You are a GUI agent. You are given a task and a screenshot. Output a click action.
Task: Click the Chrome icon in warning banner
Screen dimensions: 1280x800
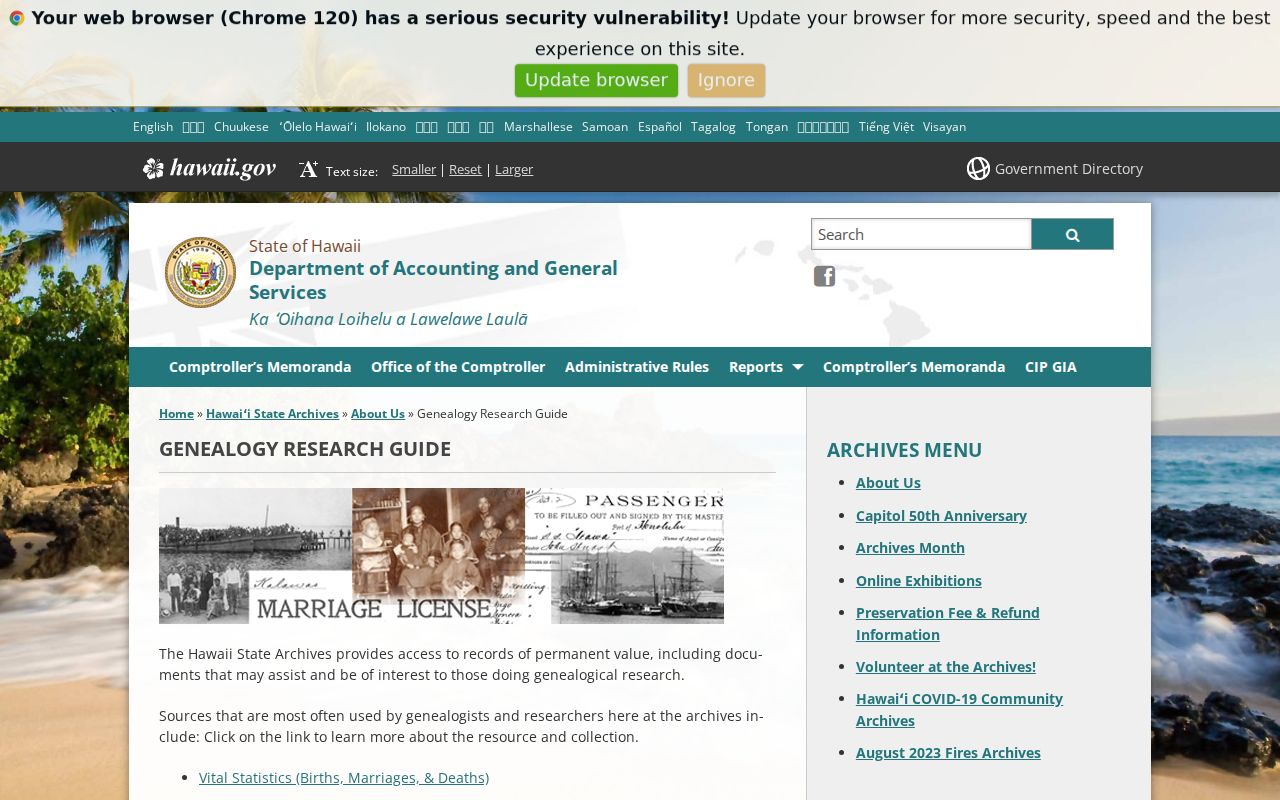(x=16, y=18)
